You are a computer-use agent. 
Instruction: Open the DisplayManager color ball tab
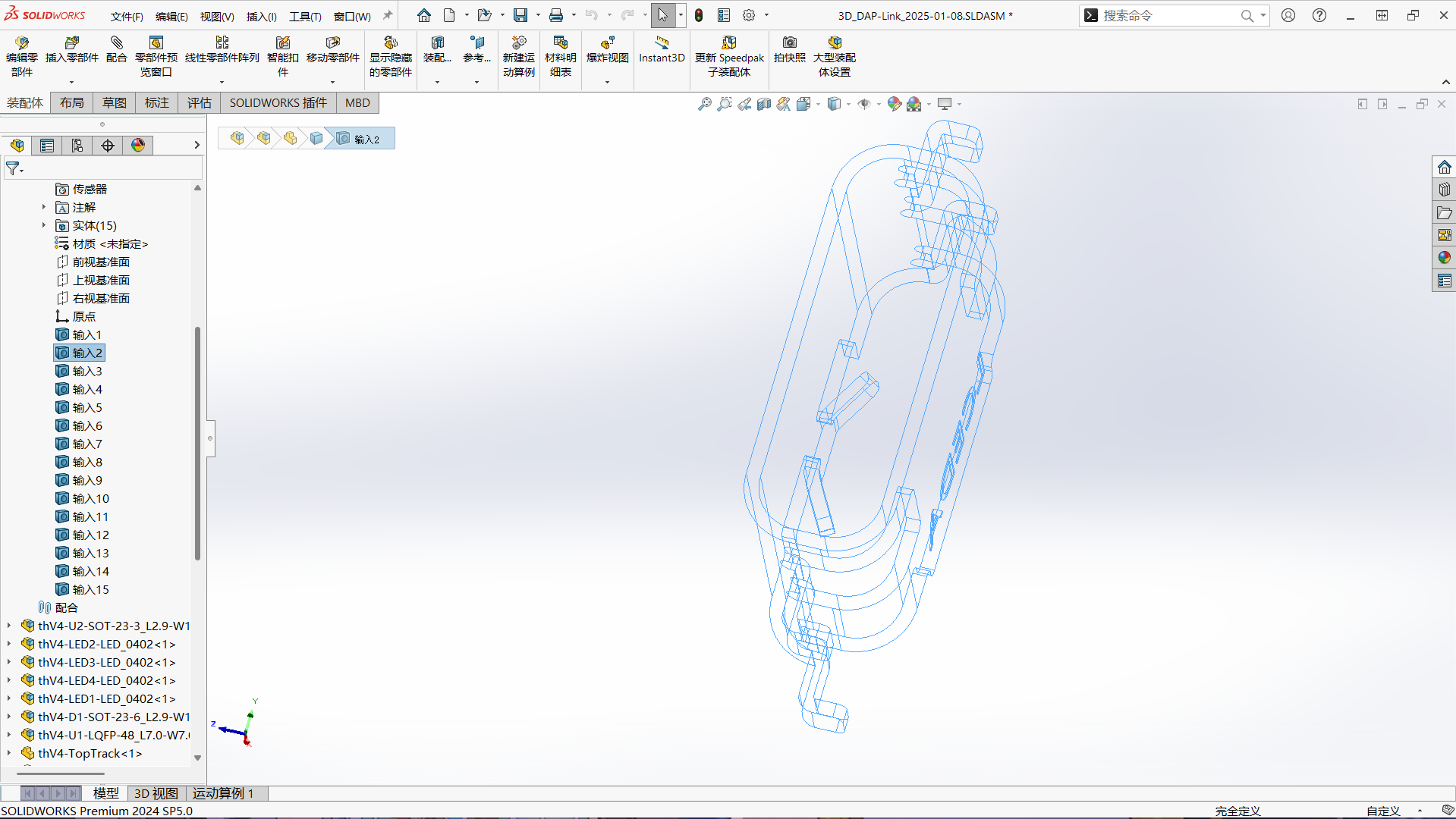click(x=138, y=146)
